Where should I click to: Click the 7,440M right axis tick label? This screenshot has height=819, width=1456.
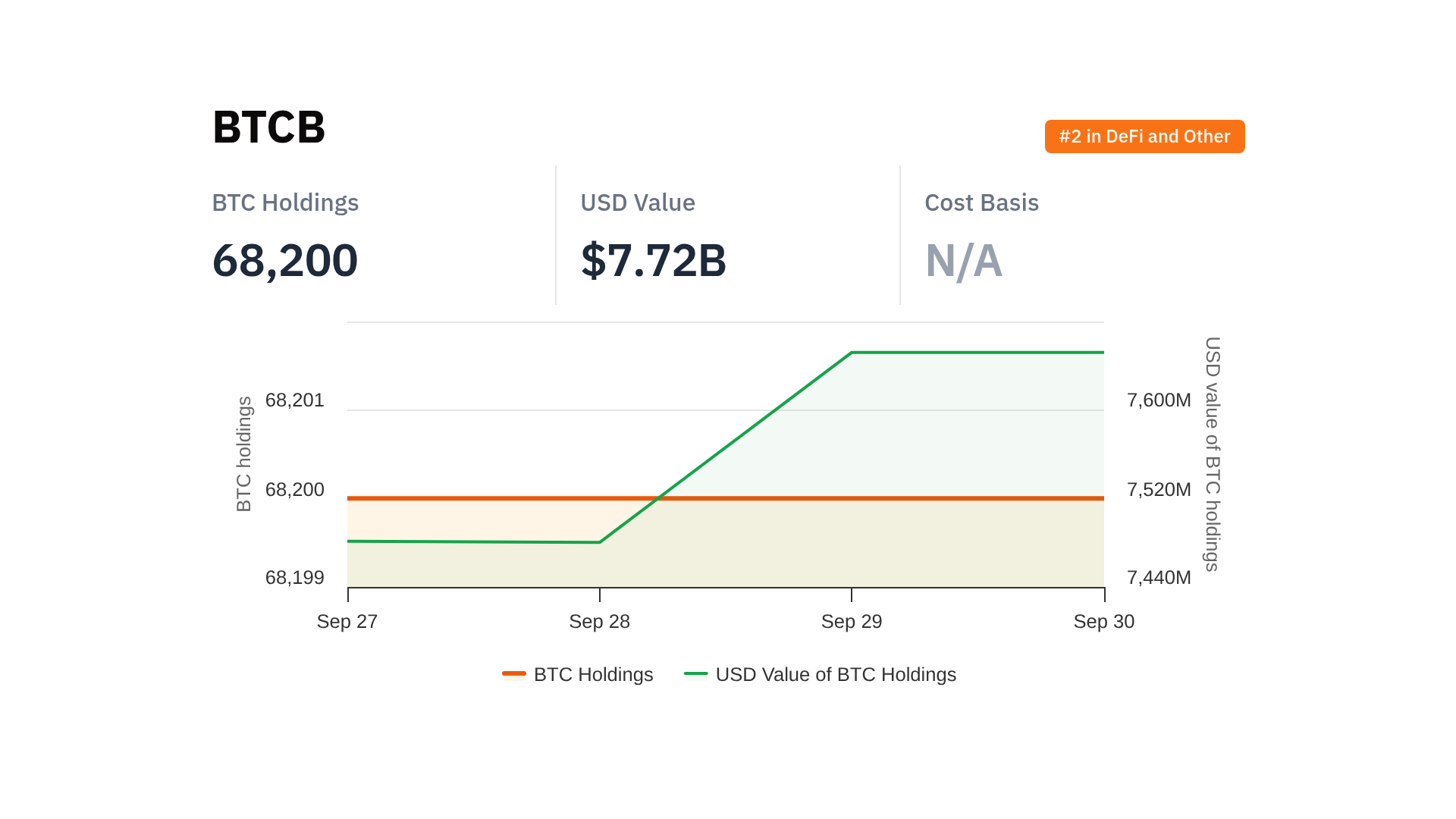click(1159, 577)
